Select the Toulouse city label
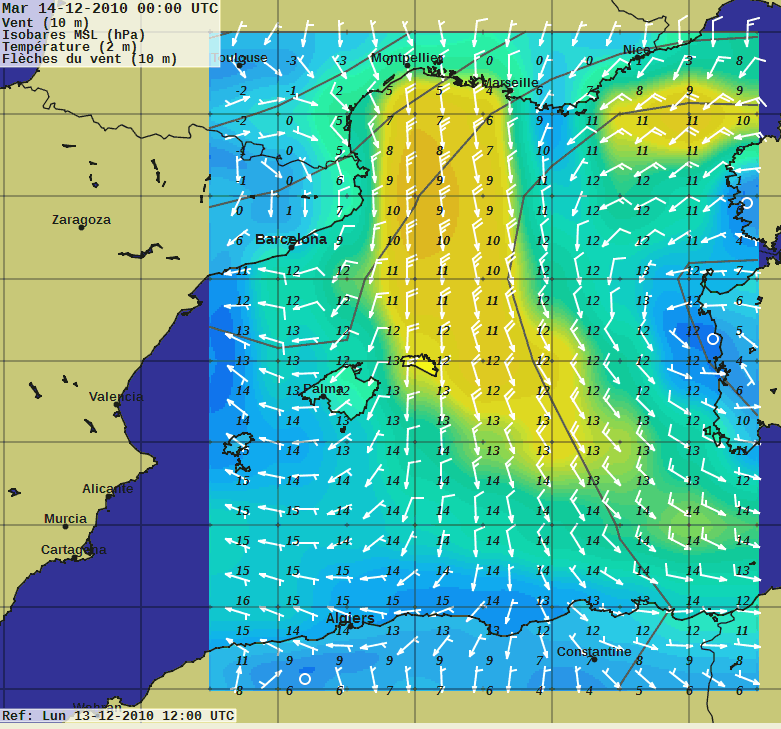Screen dimensions: 781x729 coord(241,58)
